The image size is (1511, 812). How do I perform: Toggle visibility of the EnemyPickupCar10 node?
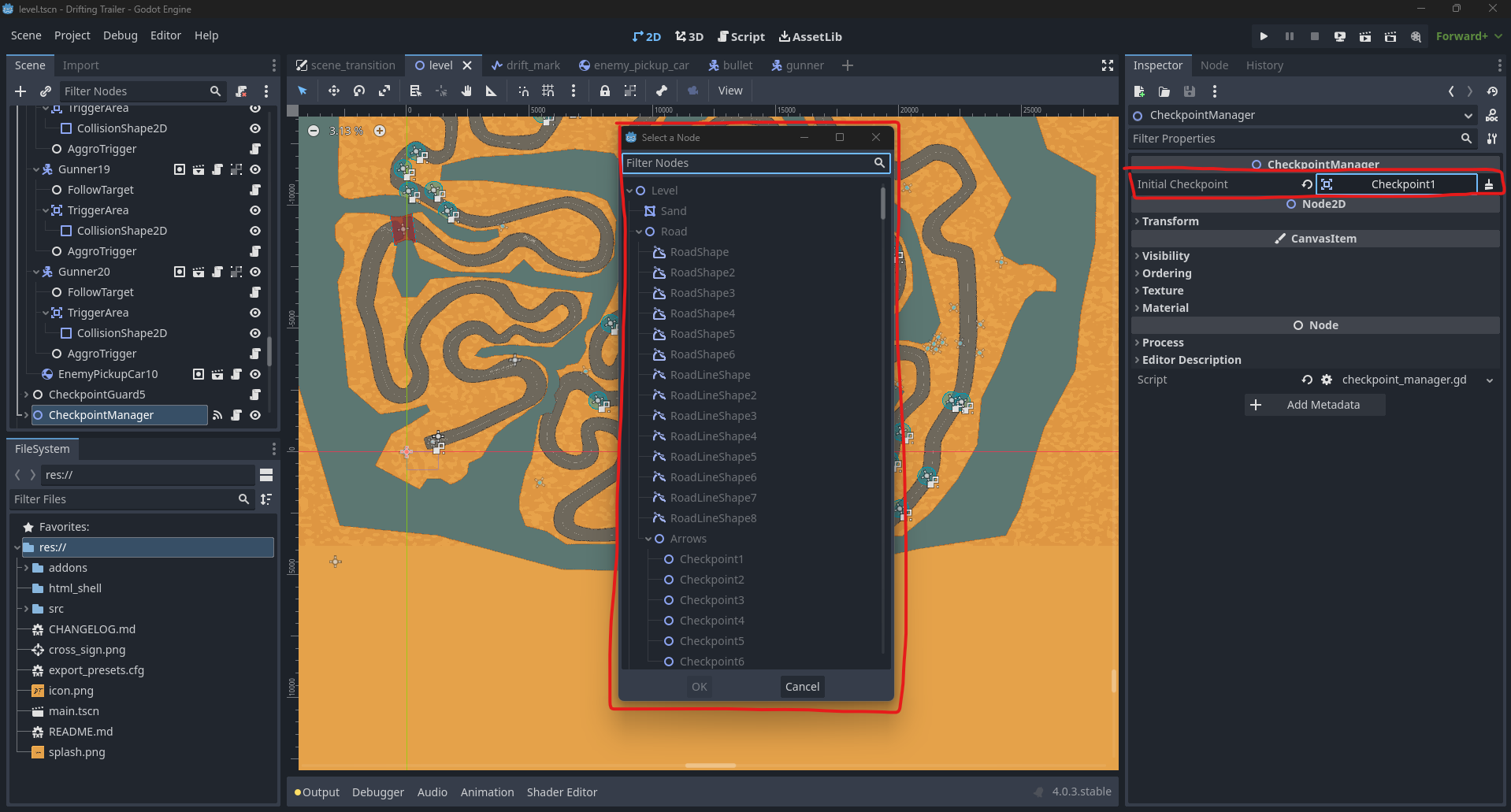255,374
